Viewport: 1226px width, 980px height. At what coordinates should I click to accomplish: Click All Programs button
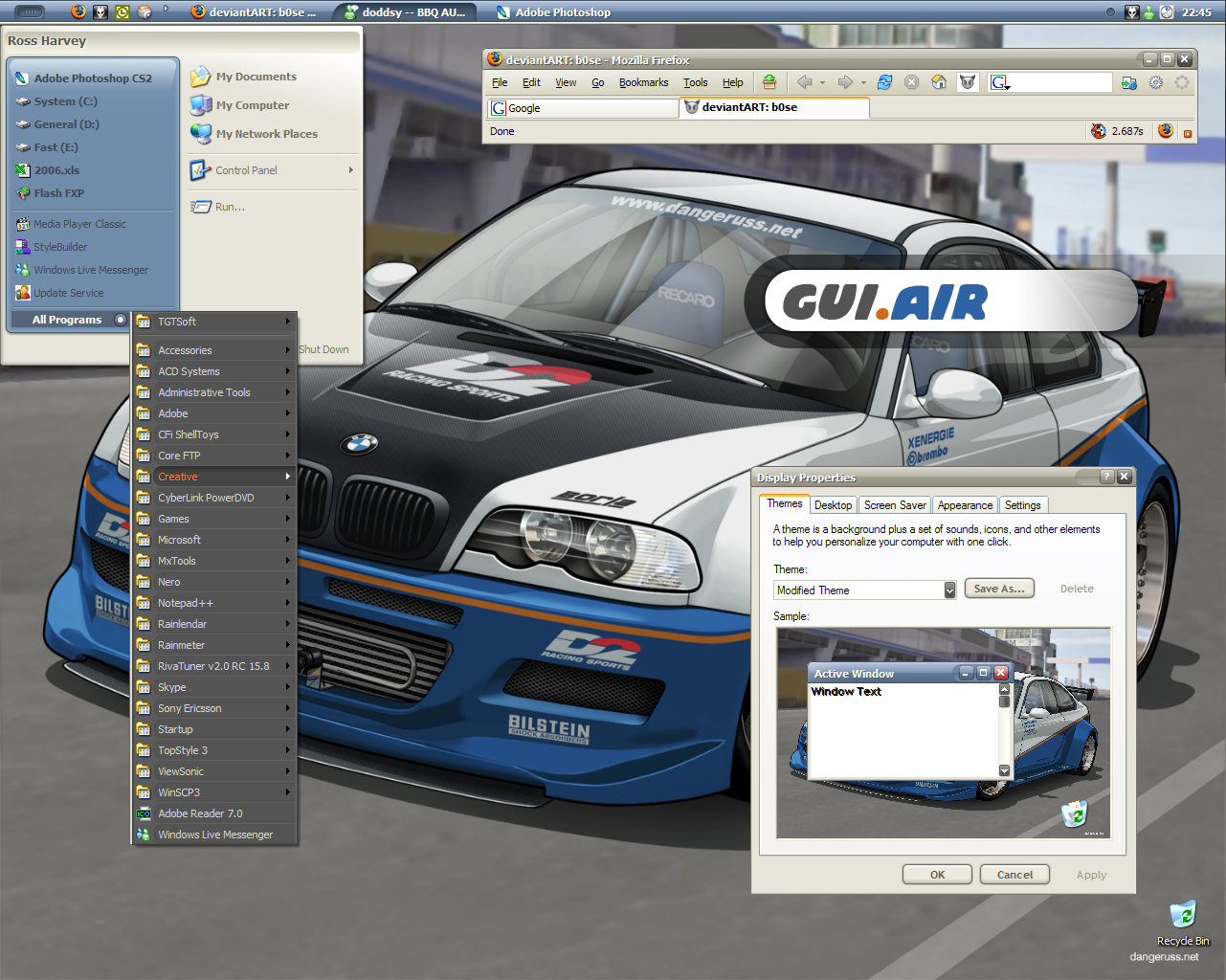click(69, 320)
